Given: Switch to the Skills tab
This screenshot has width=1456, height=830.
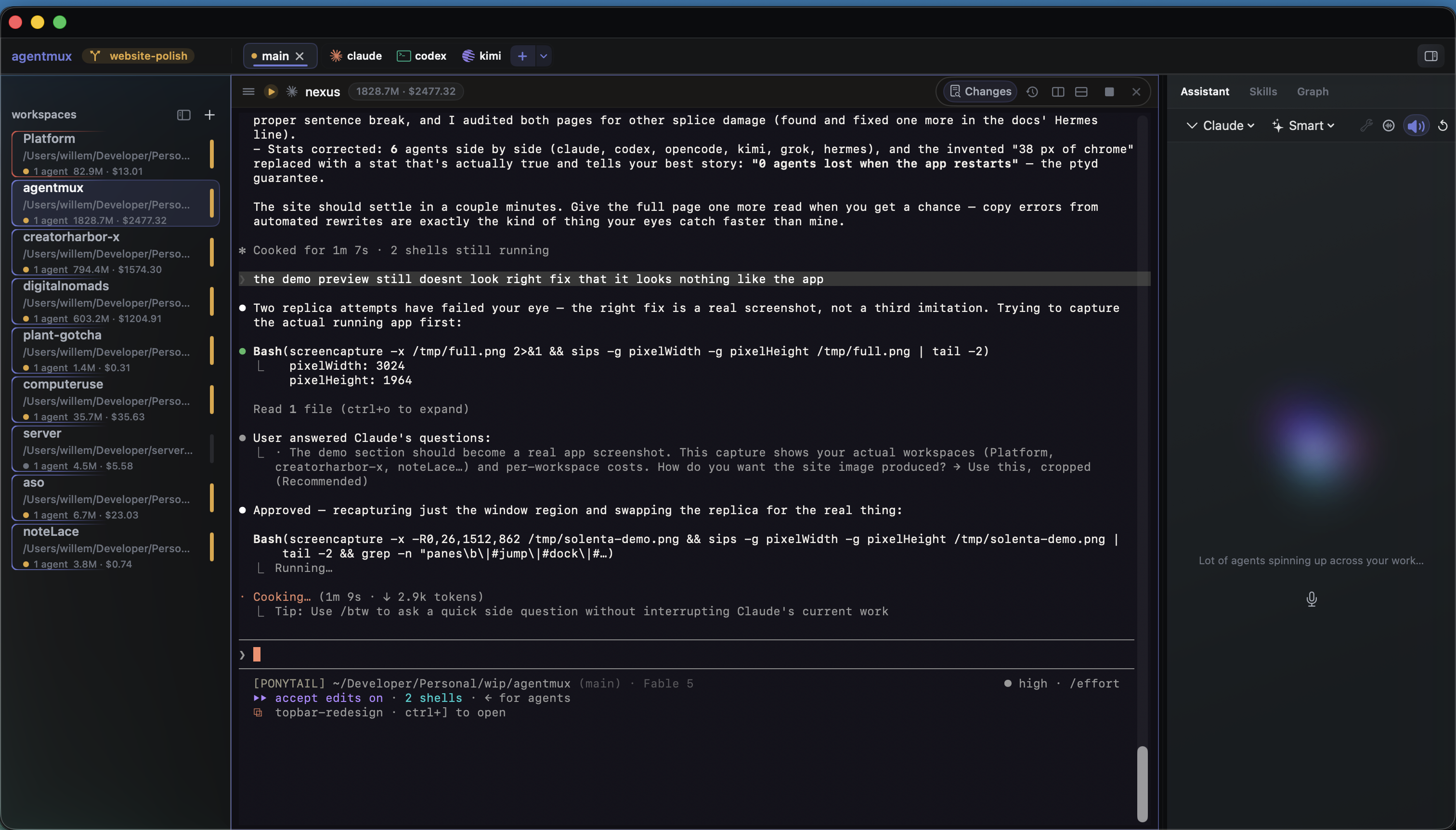Looking at the screenshot, I should [1263, 91].
